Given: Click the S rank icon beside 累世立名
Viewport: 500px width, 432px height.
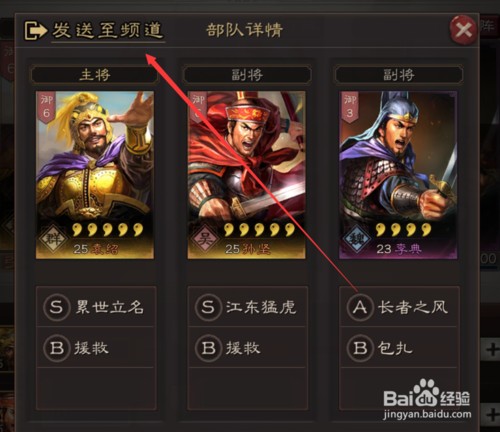Looking at the screenshot, I should pyautogui.click(x=56, y=307).
